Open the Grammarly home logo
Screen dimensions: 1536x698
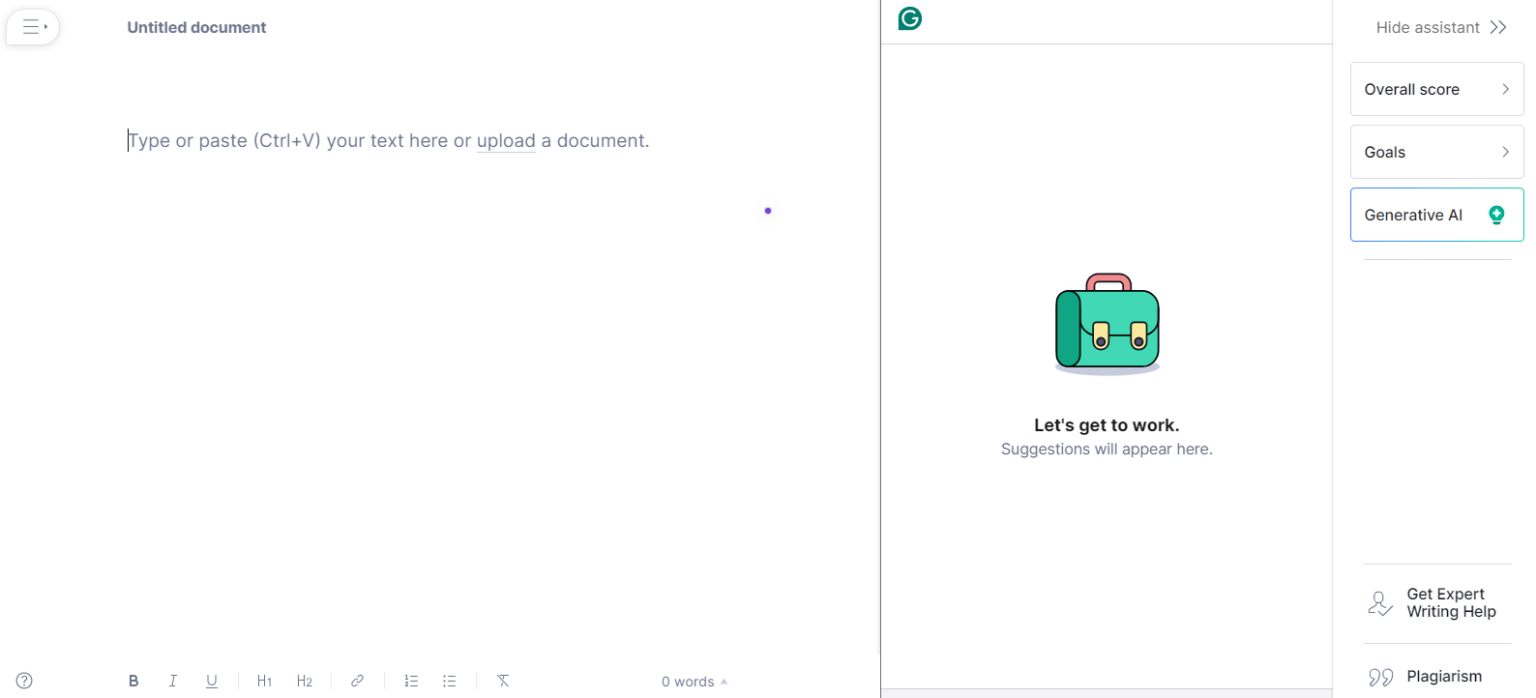(x=908, y=18)
